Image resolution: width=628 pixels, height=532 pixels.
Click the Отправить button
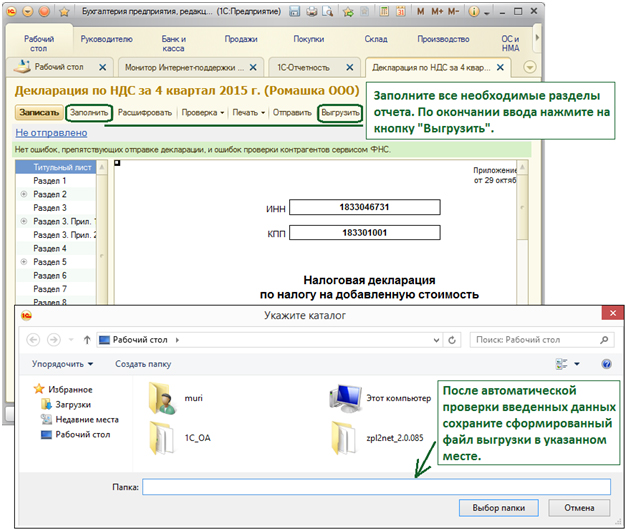tap(292, 113)
